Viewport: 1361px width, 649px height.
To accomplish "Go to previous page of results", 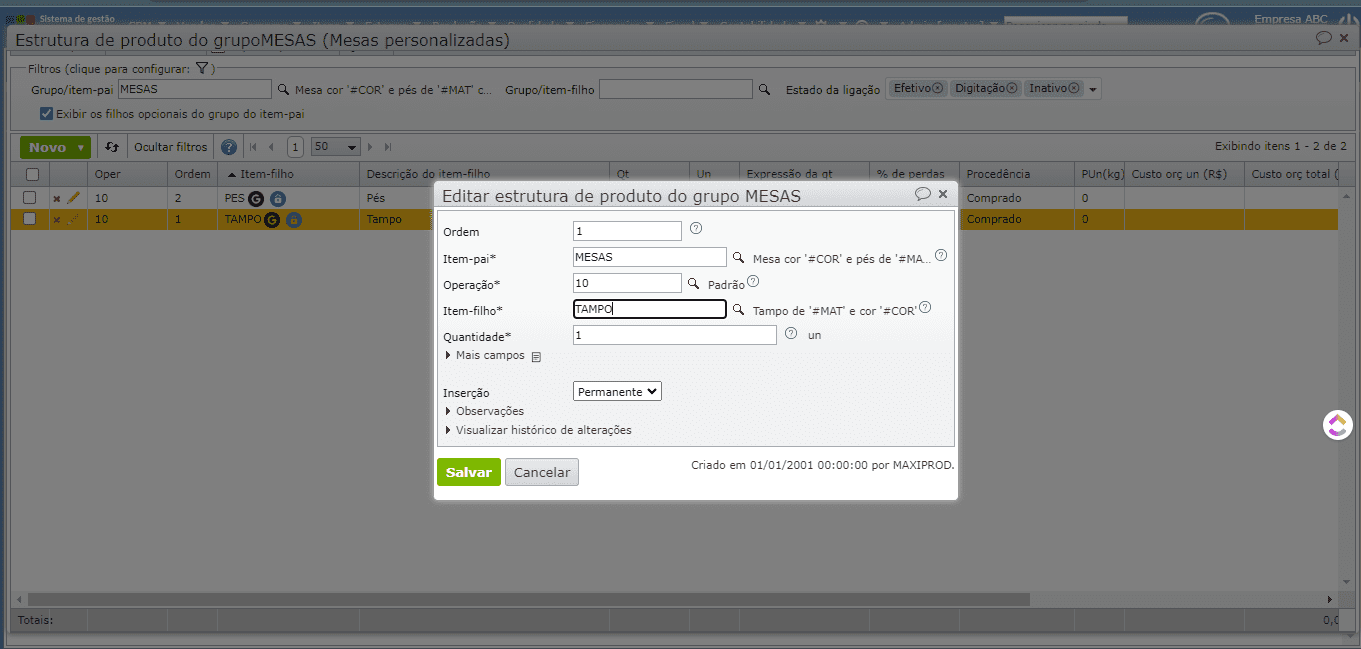I will [x=271, y=147].
